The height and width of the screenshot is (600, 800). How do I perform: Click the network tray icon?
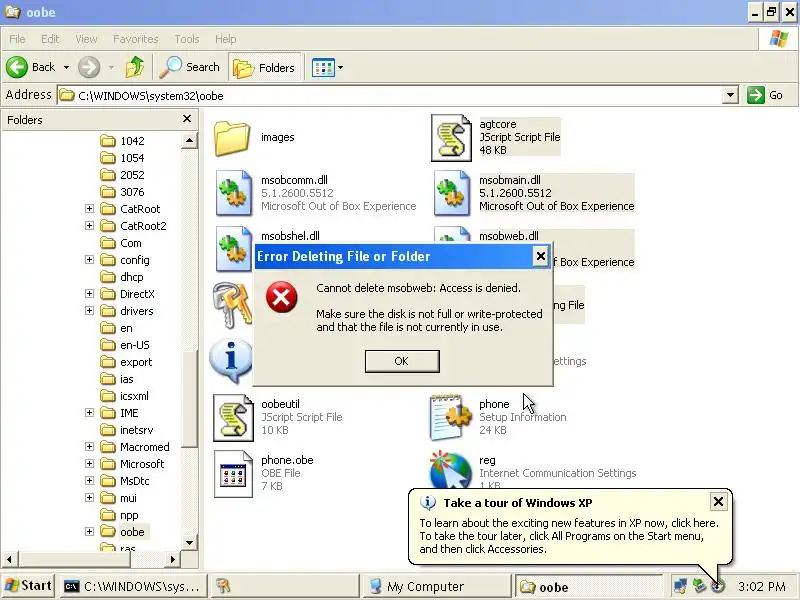point(680,587)
